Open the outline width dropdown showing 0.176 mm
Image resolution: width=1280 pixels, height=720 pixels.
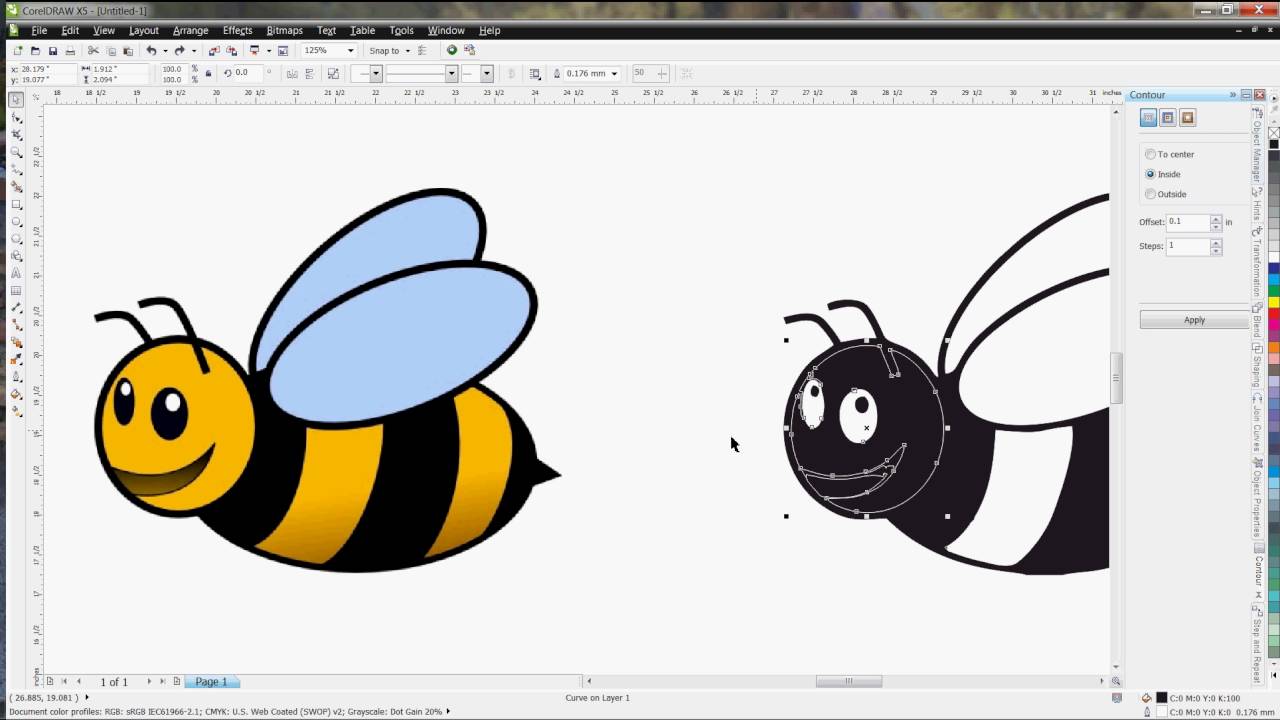click(x=613, y=72)
